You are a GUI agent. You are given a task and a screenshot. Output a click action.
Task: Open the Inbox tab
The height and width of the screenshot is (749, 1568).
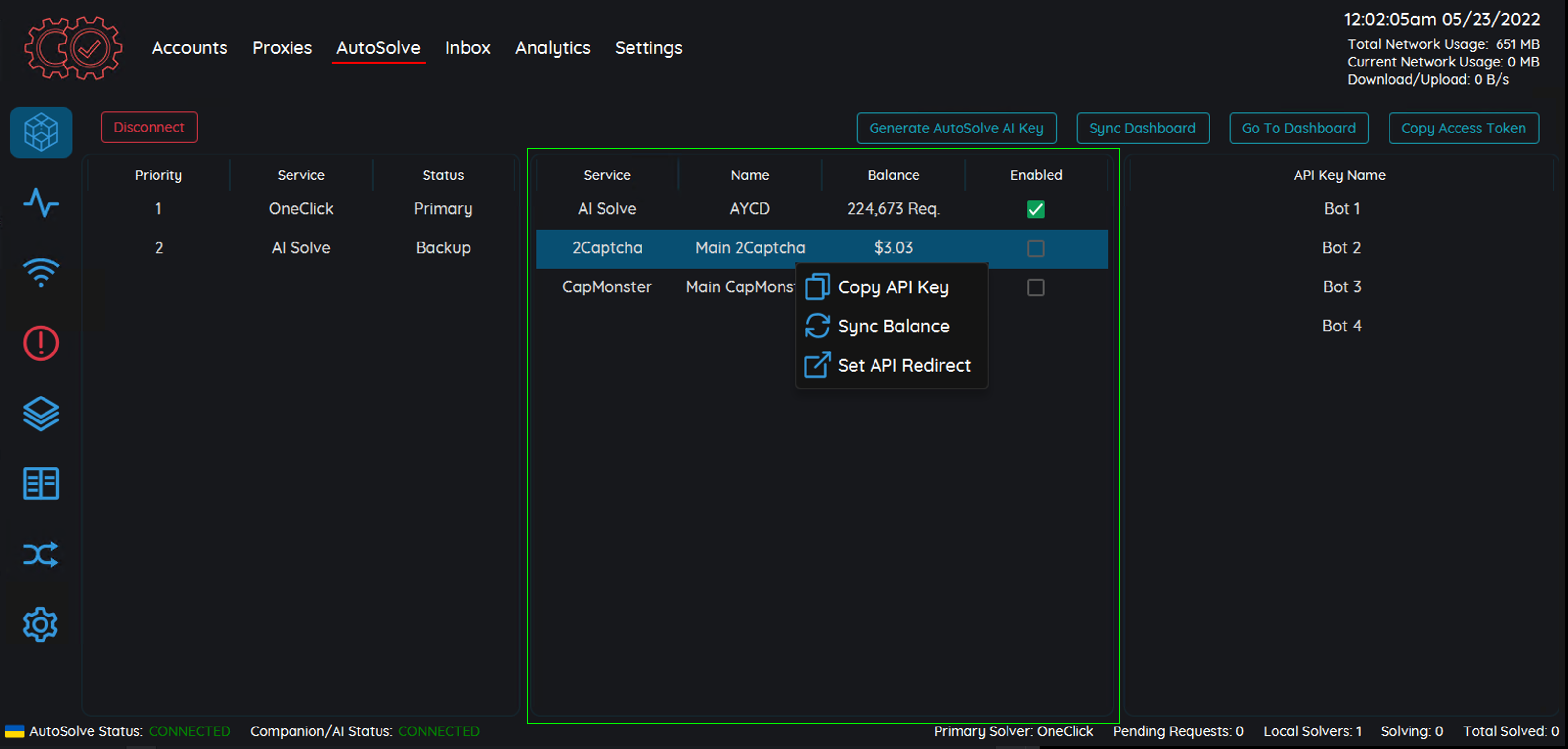(468, 47)
